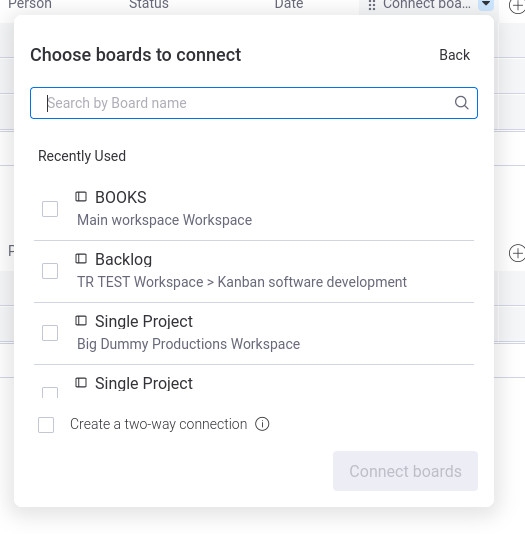Image resolution: width=525 pixels, height=534 pixels.
Task: Click the Connect boards button
Action: coord(405,471)
